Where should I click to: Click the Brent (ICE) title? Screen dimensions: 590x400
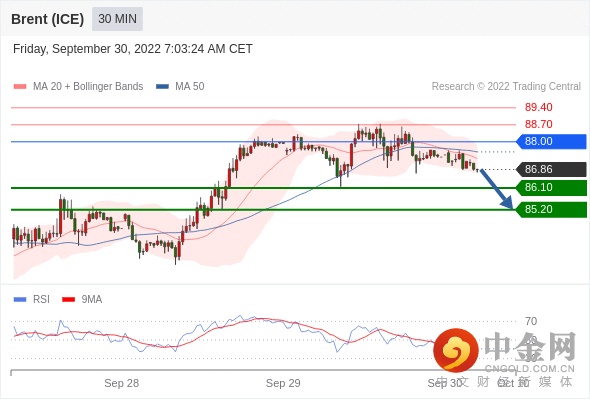click(x=48, y=19)
